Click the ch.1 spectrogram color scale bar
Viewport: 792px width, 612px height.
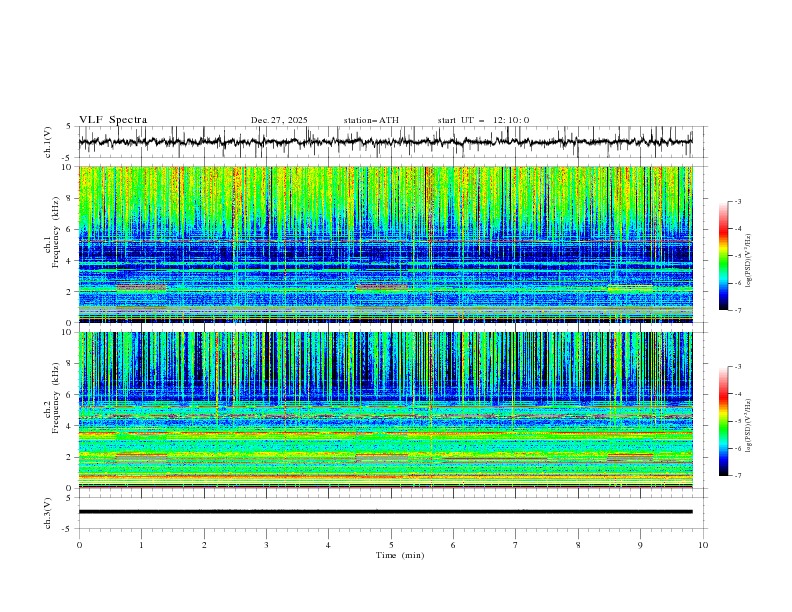click(723, 256)
